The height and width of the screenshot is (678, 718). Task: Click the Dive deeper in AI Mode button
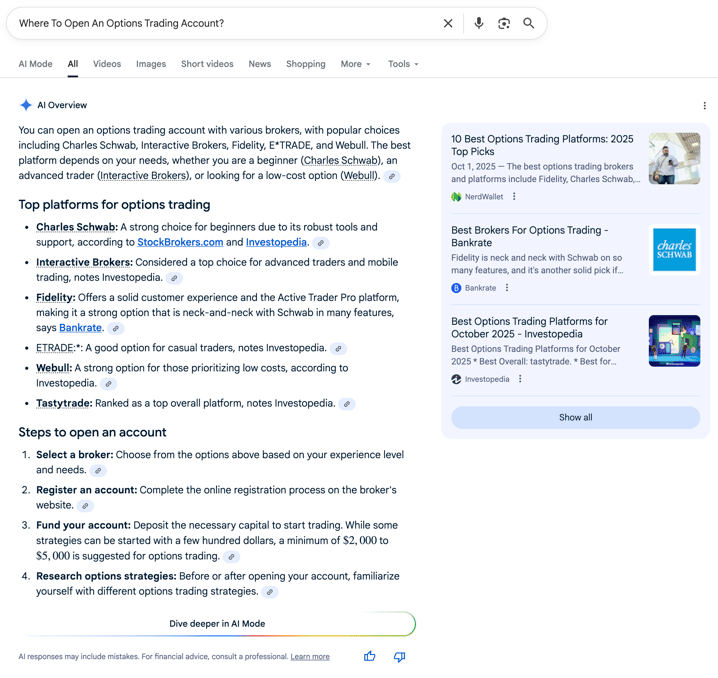click(x=217, y=623)
